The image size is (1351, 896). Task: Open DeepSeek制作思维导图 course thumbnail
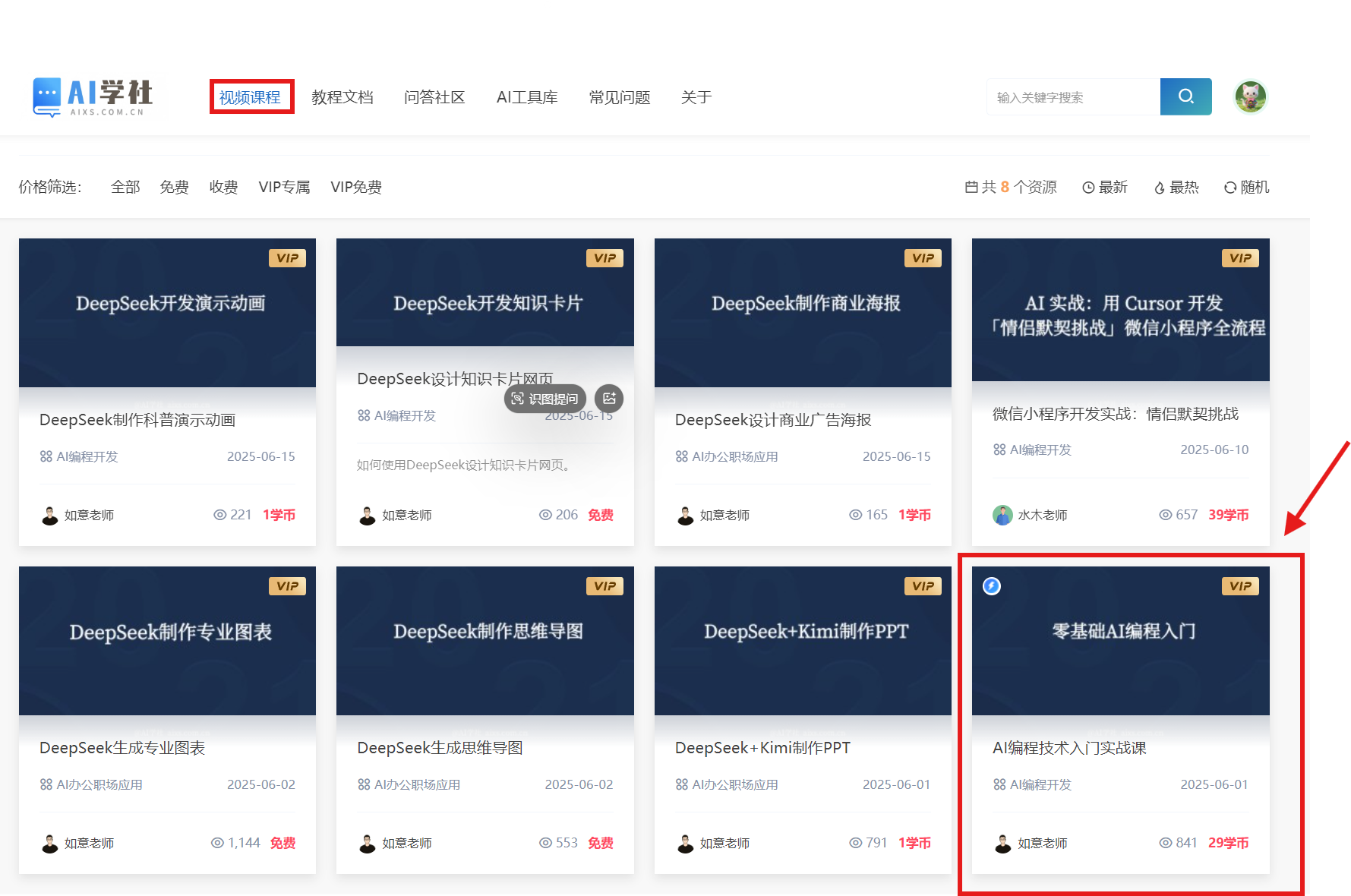pyautogui.click(x=485, y=641)
